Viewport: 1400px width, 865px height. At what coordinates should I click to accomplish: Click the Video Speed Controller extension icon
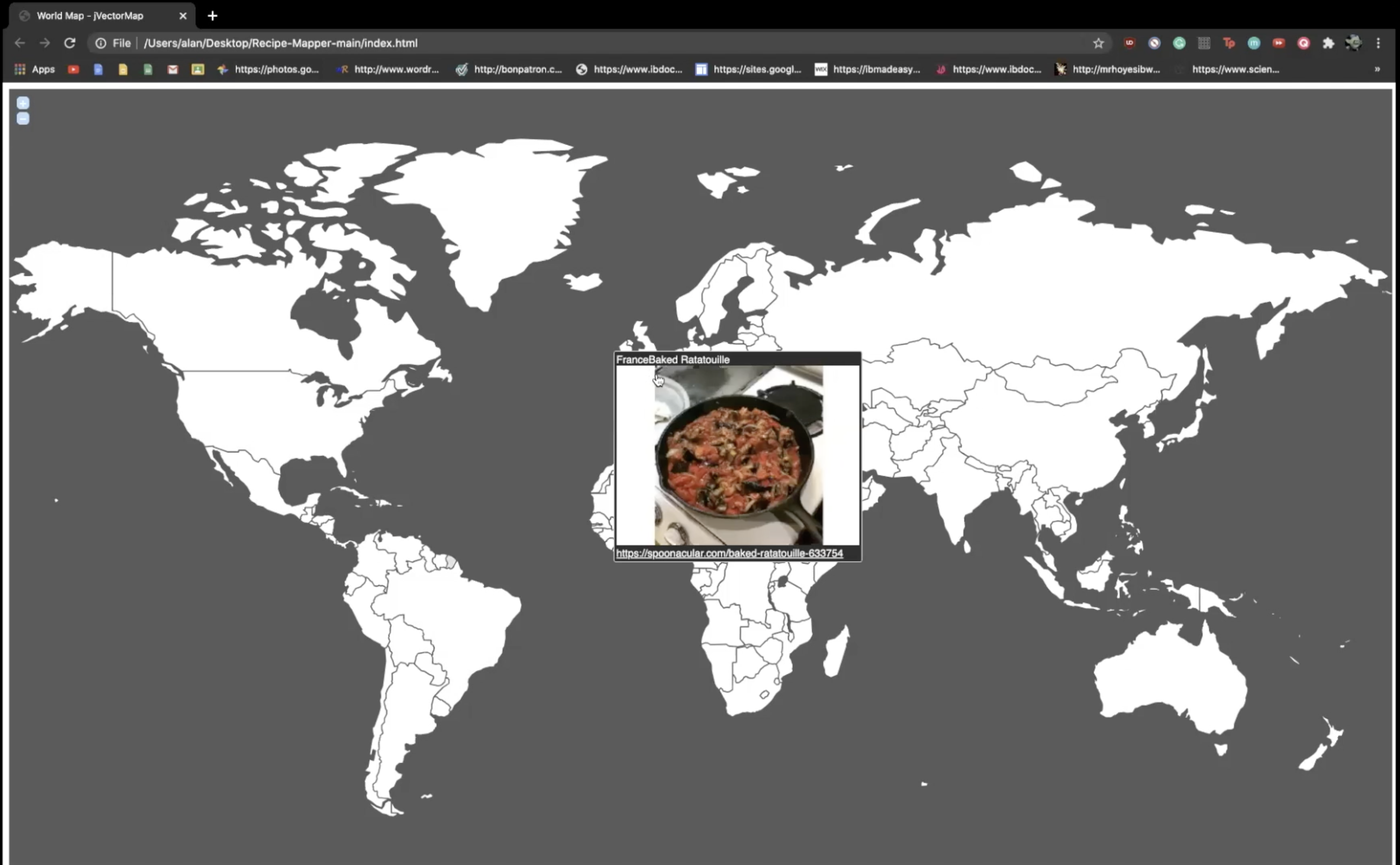(1279, 43)
